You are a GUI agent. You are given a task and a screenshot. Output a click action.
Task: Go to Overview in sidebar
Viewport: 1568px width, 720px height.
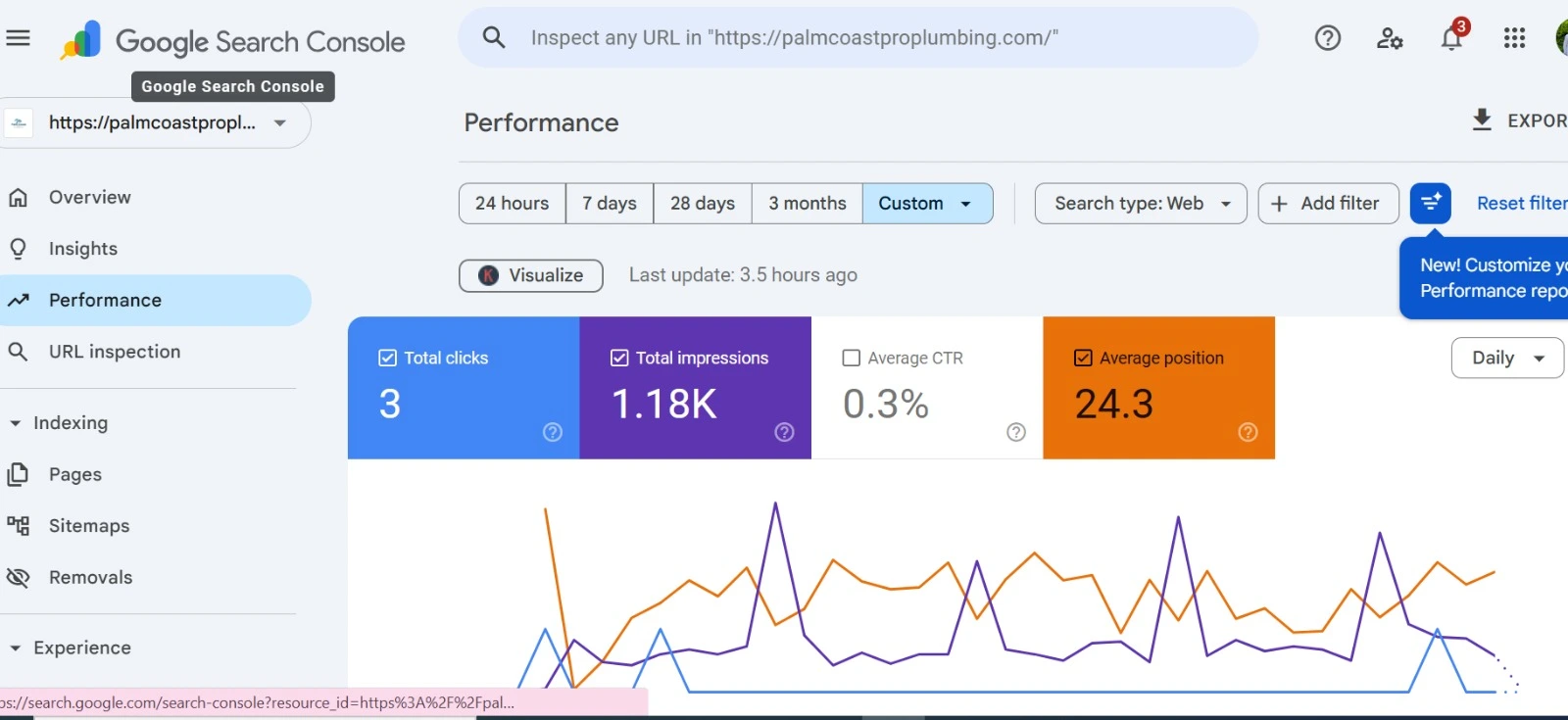[155, 197]
